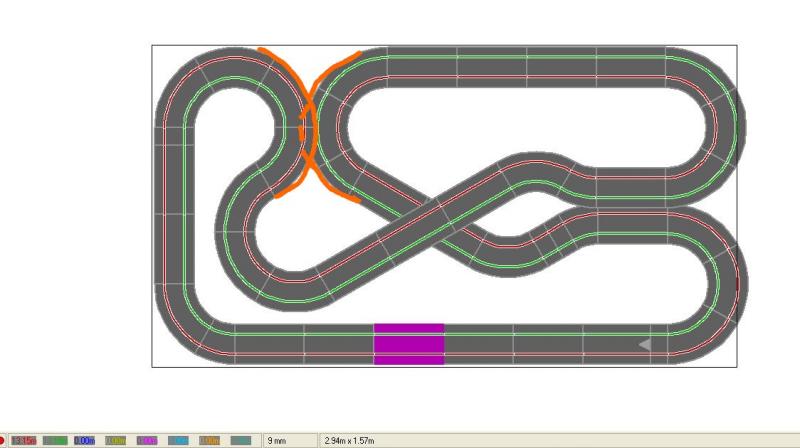The image size is (800, 448).
Task: Select the green lane length indicator
Action: click(55, 440)
